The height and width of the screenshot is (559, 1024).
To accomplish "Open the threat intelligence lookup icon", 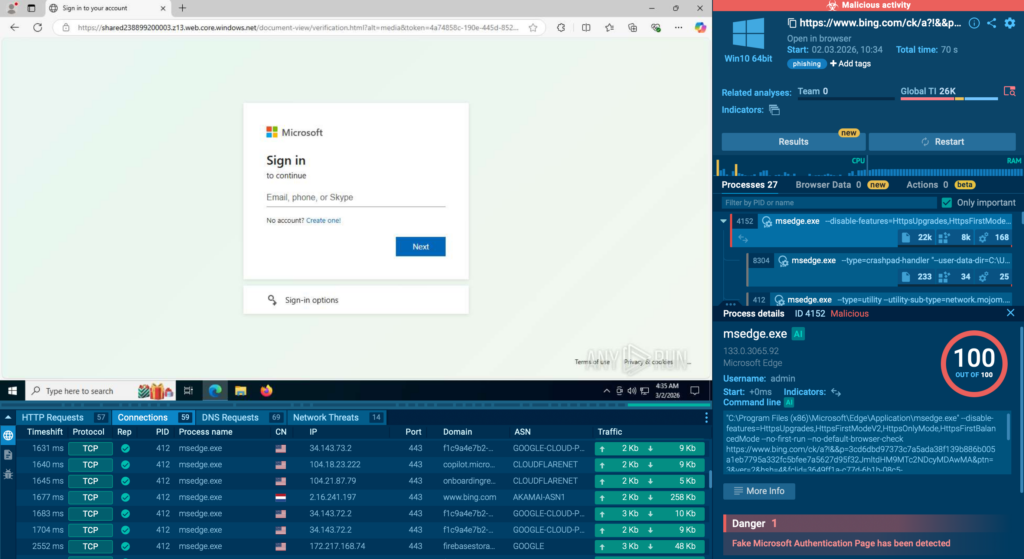I will pos(1010,91).
